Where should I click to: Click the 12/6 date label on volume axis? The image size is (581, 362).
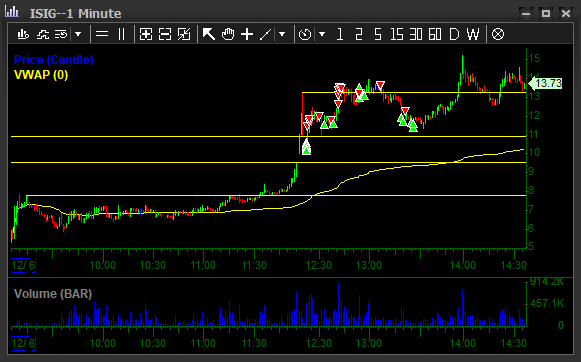point(23,343)
